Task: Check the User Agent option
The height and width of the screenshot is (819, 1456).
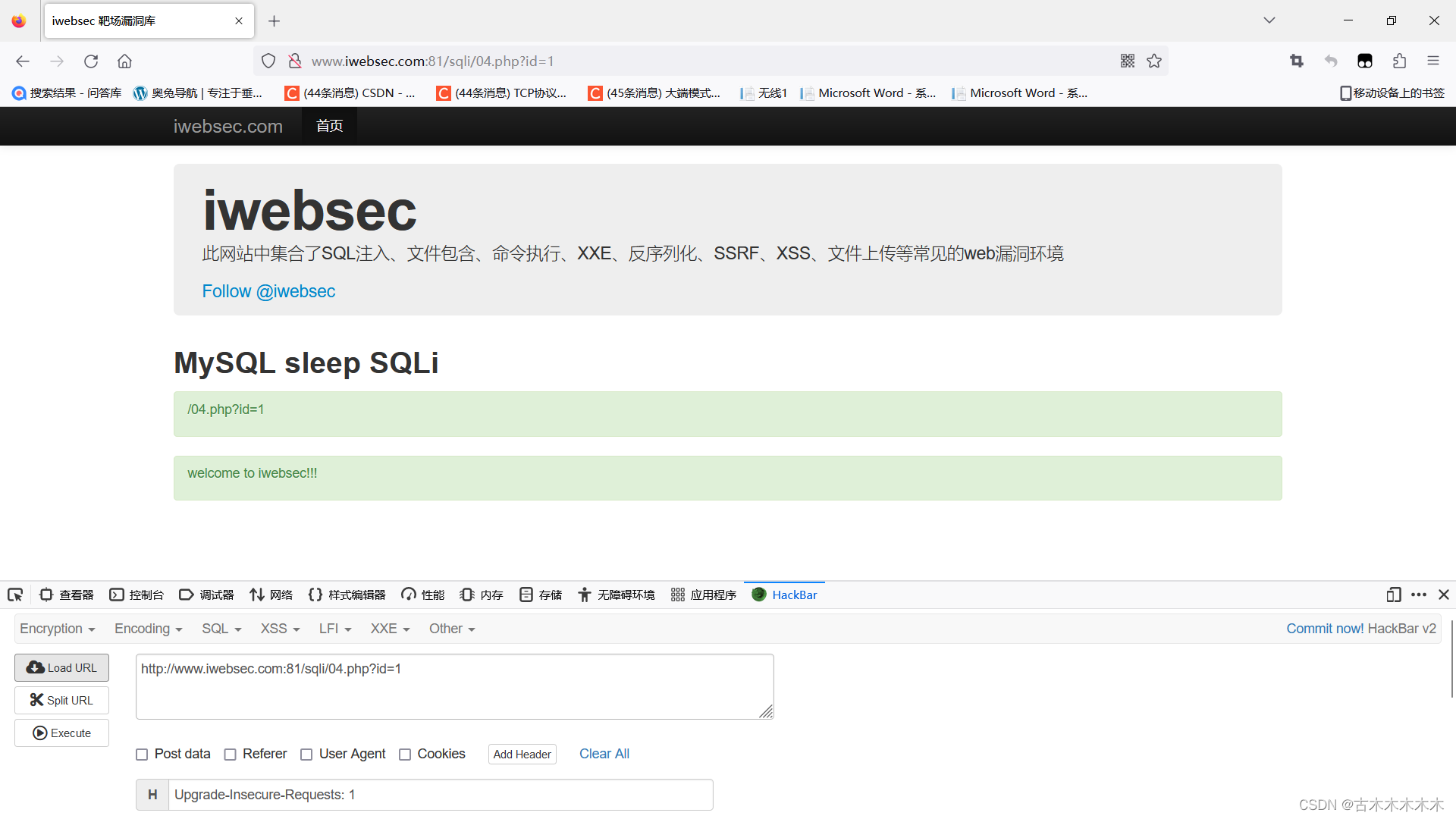Action: coord(306,754)
